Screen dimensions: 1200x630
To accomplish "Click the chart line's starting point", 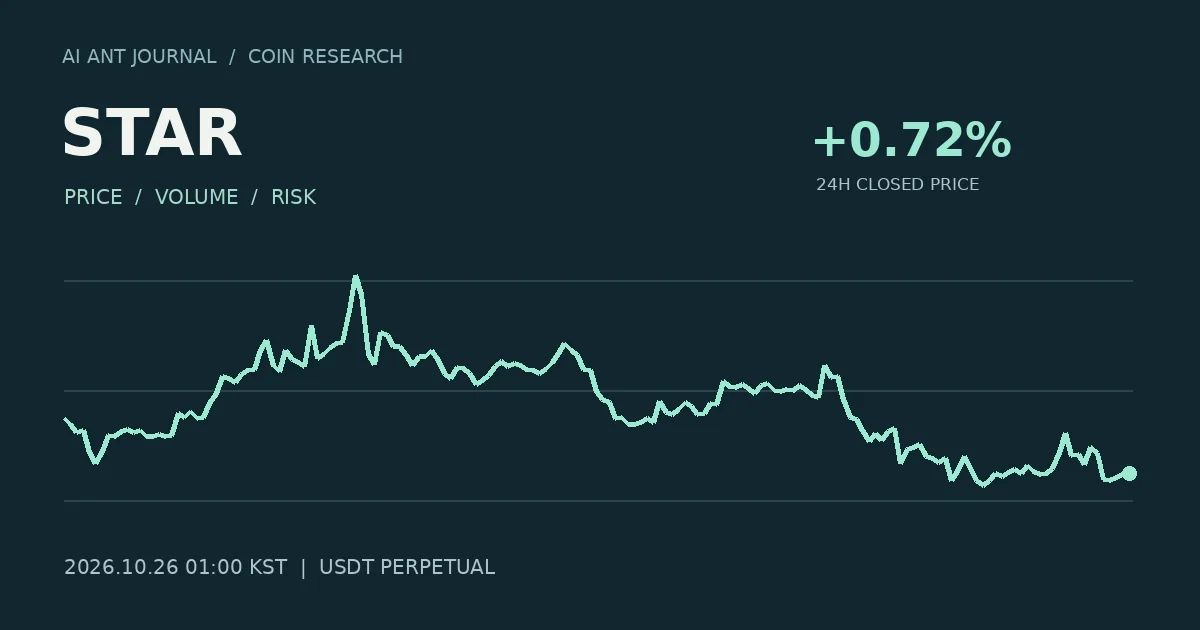I will point(65,419).
